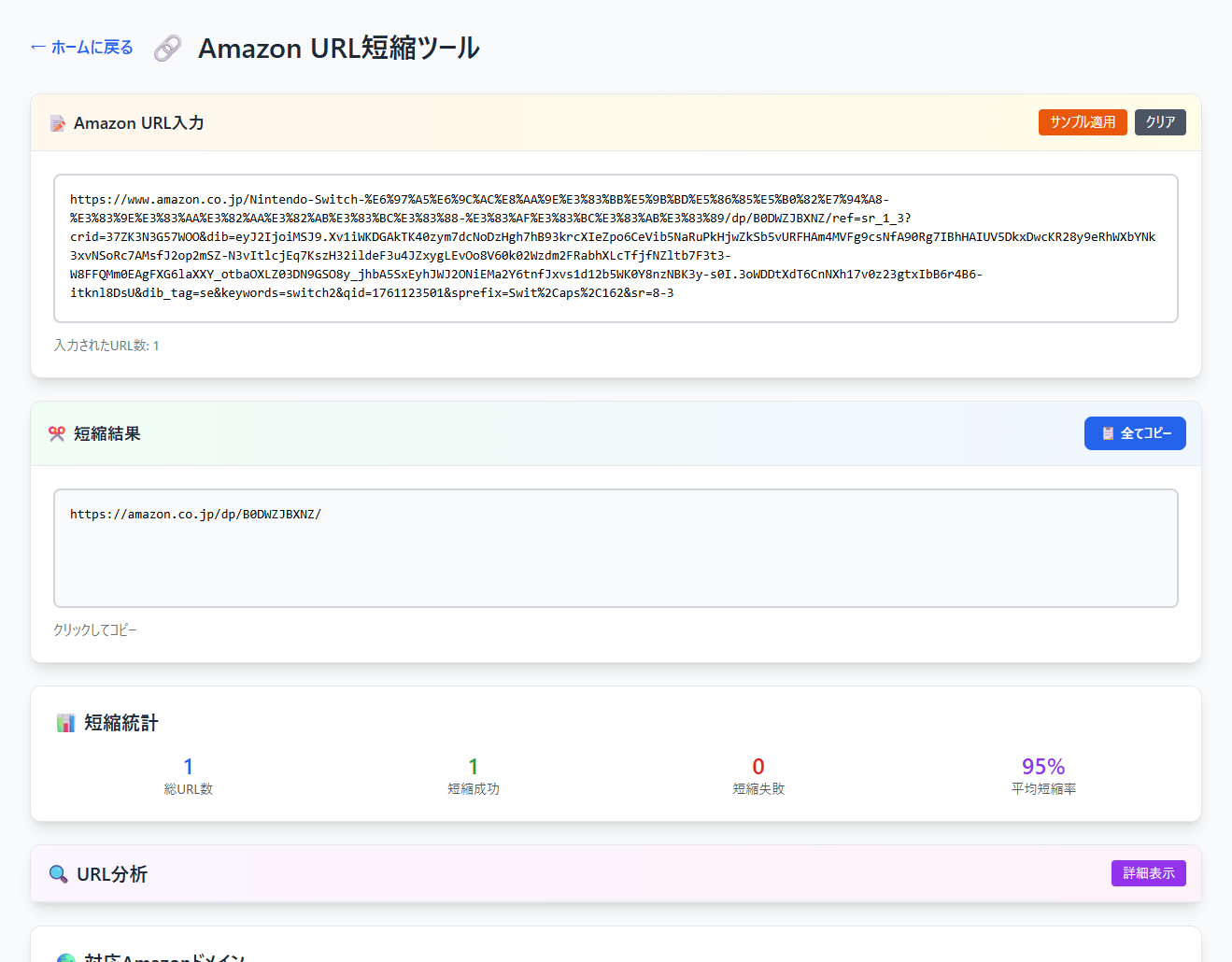Click the クリックしてコピー hint text
Screen dimensions: 1232x962
click(x=95, y=630)
